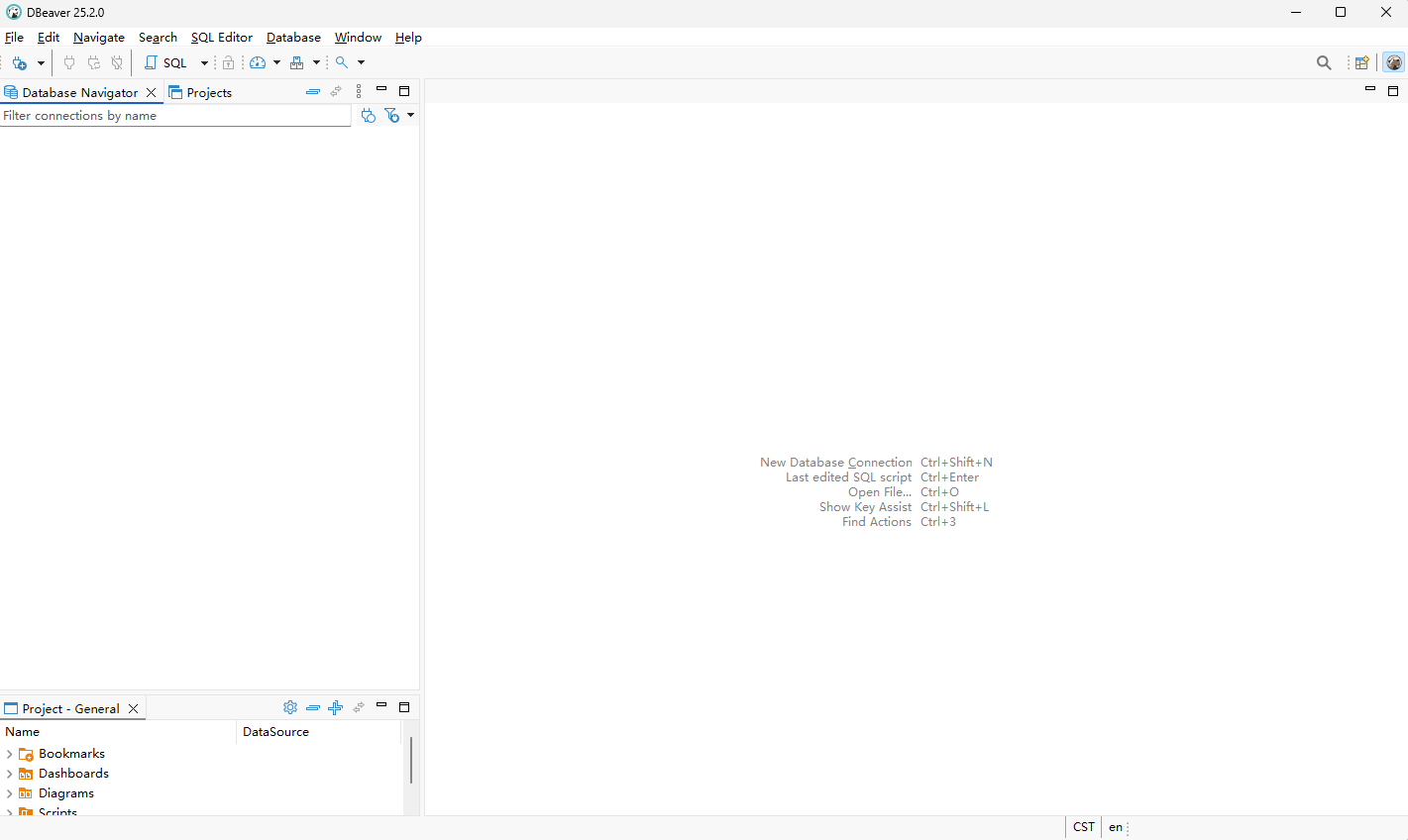This screenshot has height=840, width=1408.
Task: Click blue plus icon in Project panel
Action: click(335, 707)
